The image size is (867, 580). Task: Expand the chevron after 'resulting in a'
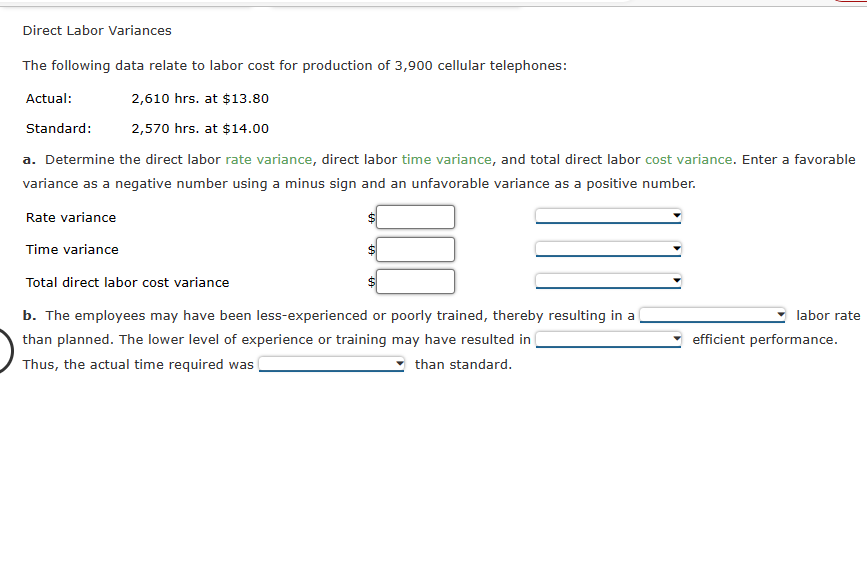pos(780,314)
